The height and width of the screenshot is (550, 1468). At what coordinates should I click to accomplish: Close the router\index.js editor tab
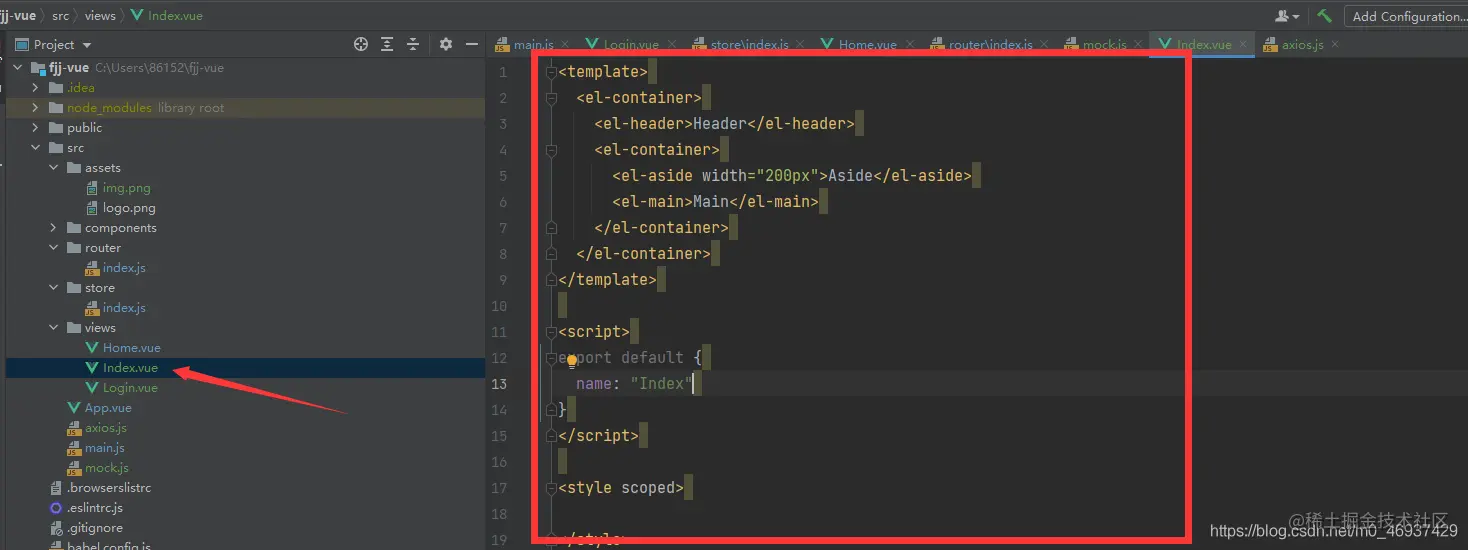(x=1045, y=45)
